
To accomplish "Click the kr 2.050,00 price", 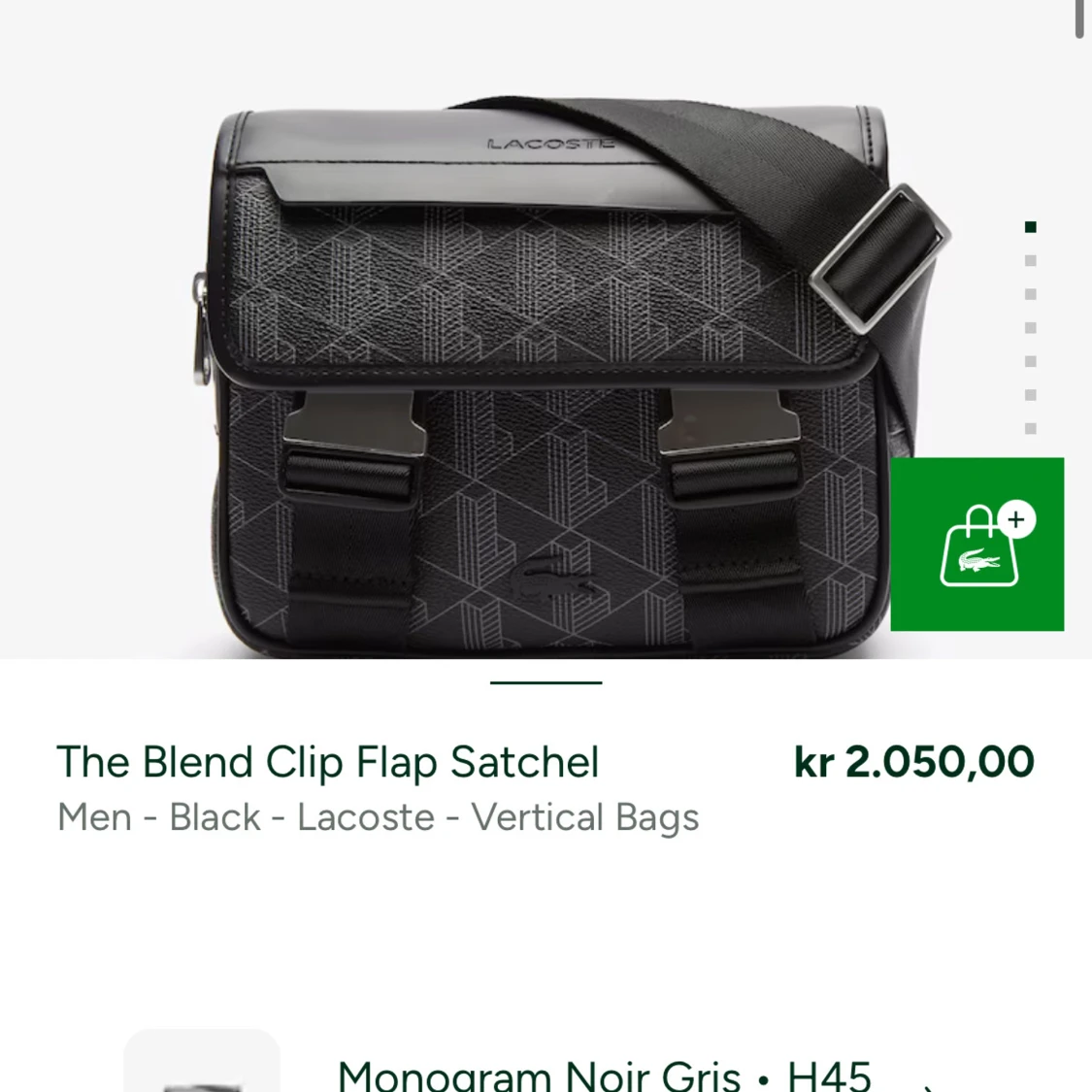I will [913, 762].
